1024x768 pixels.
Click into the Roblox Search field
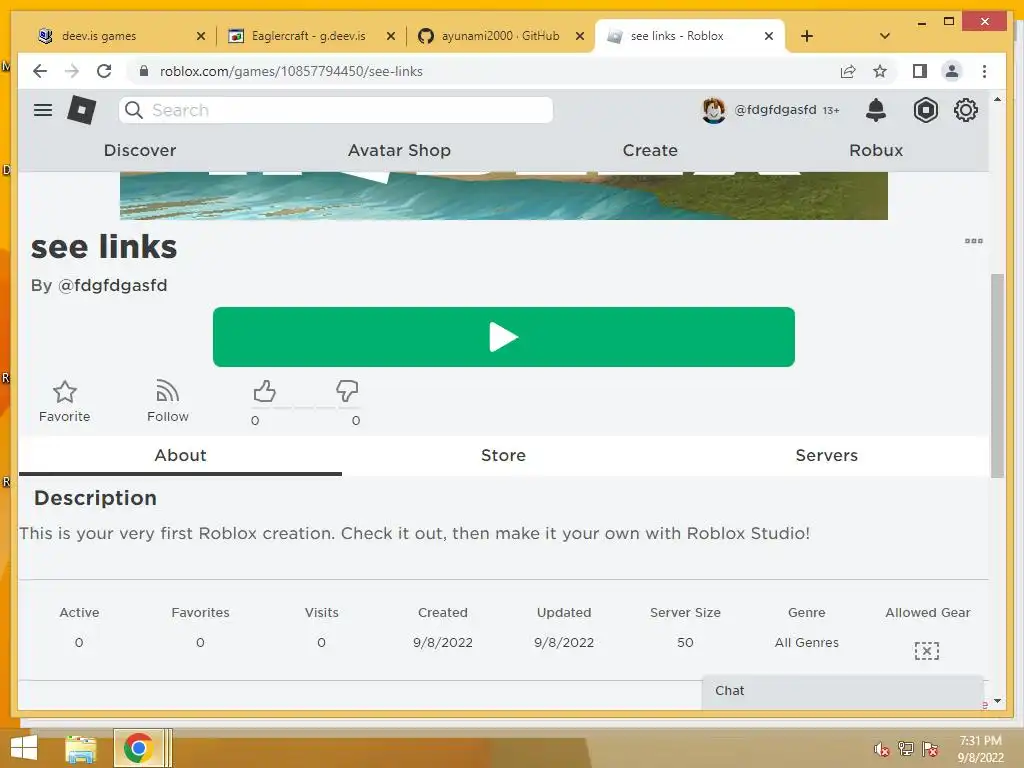(x=336, y=110)
